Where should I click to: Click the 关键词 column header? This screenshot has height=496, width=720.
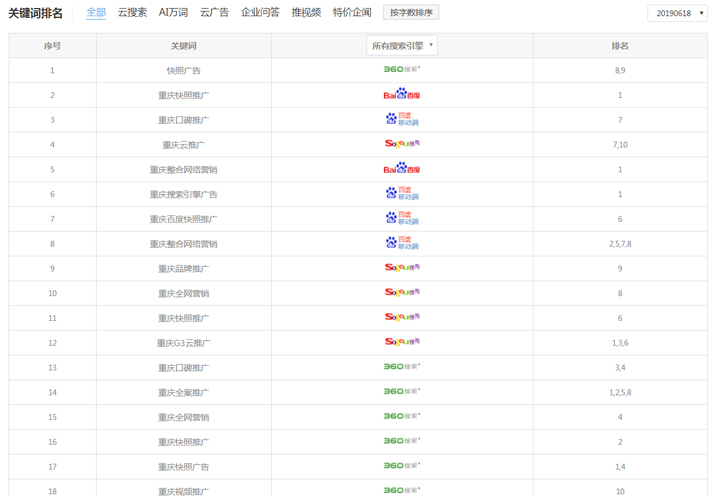183,45
